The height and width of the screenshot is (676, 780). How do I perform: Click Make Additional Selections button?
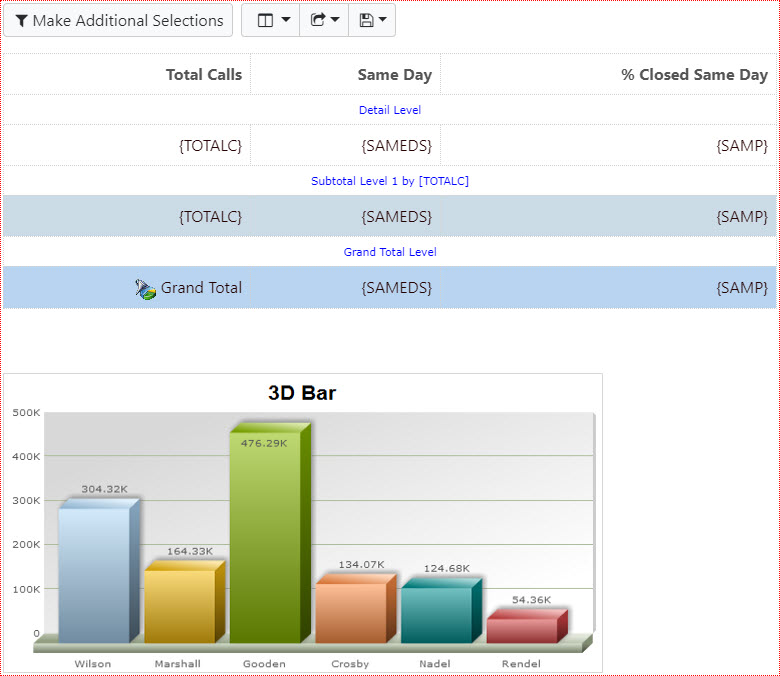pos(118,20)
